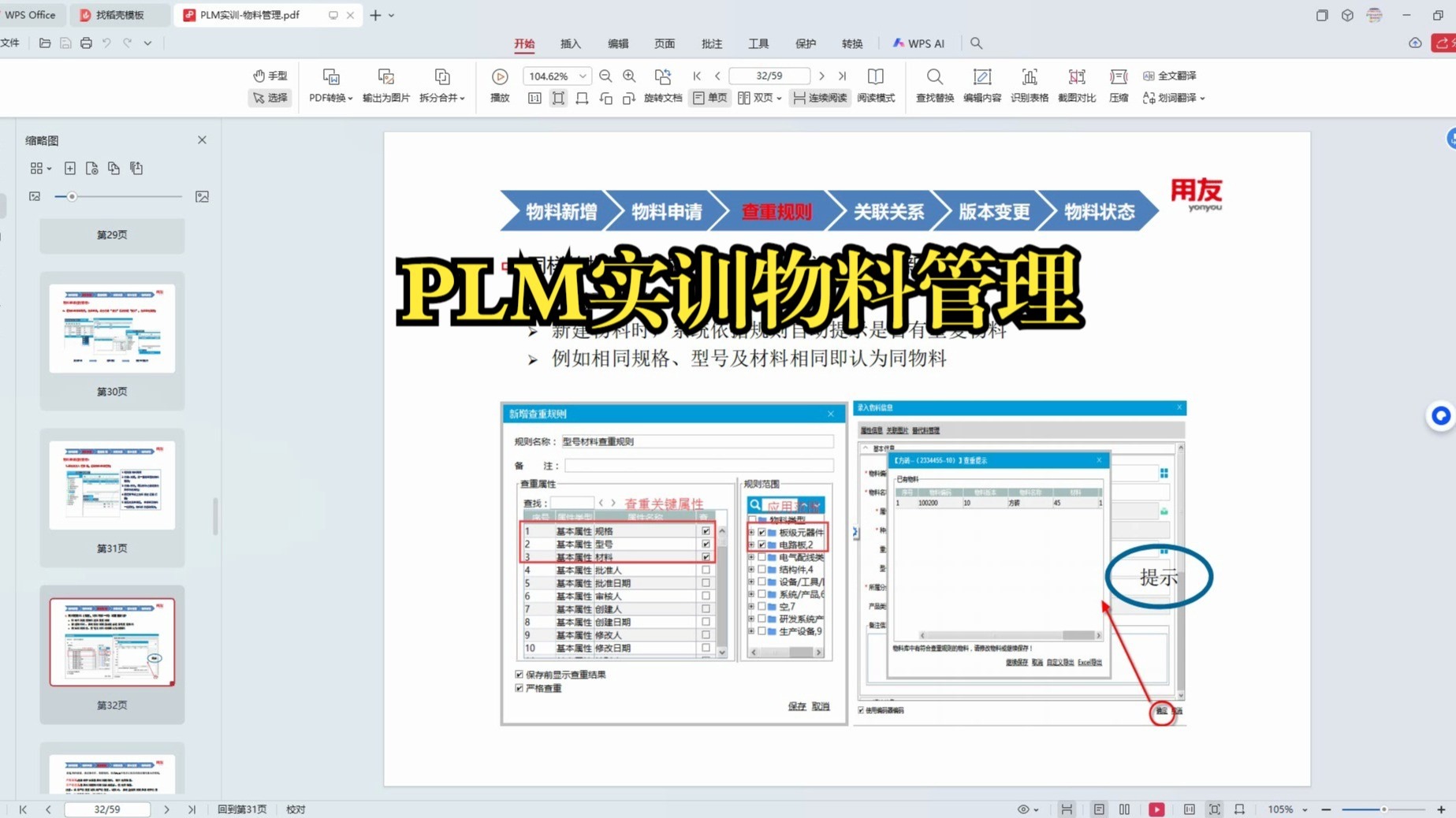Open the Two Page (双页) dropdown arrow
This screenshot has height=818, width=1456.
click(779, 98)
